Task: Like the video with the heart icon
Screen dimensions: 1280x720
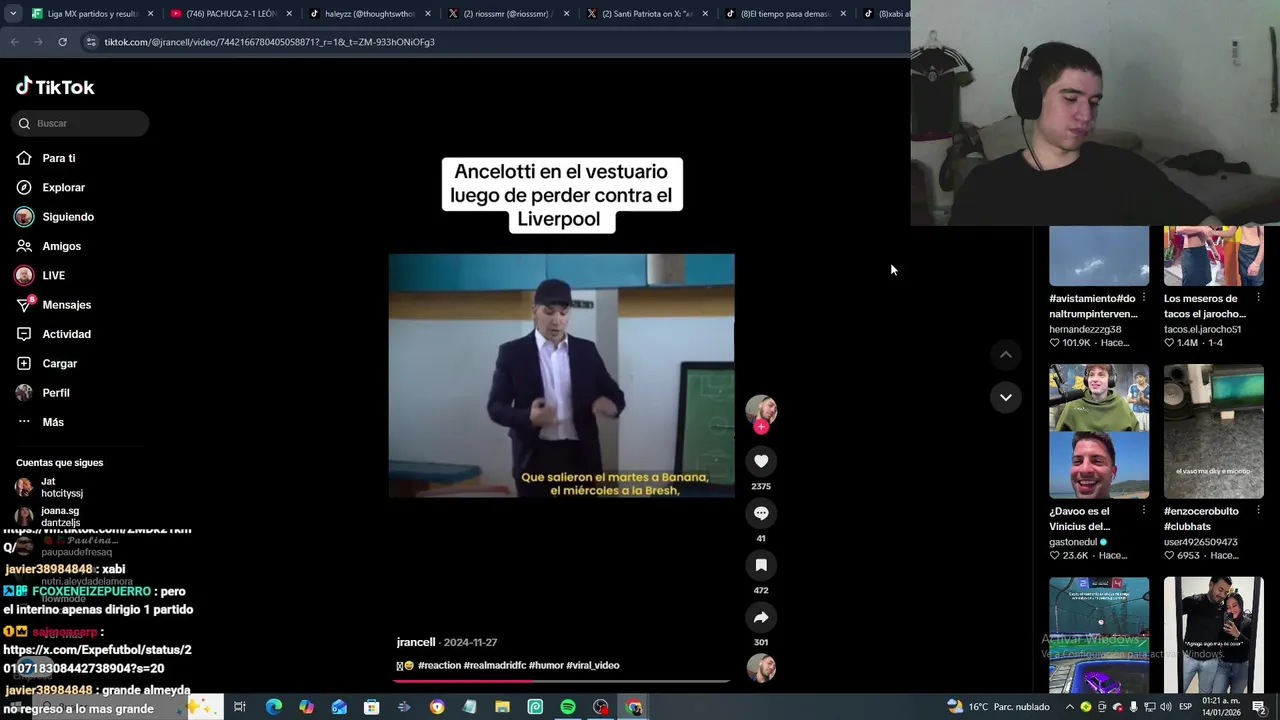Action: (761, 461)
